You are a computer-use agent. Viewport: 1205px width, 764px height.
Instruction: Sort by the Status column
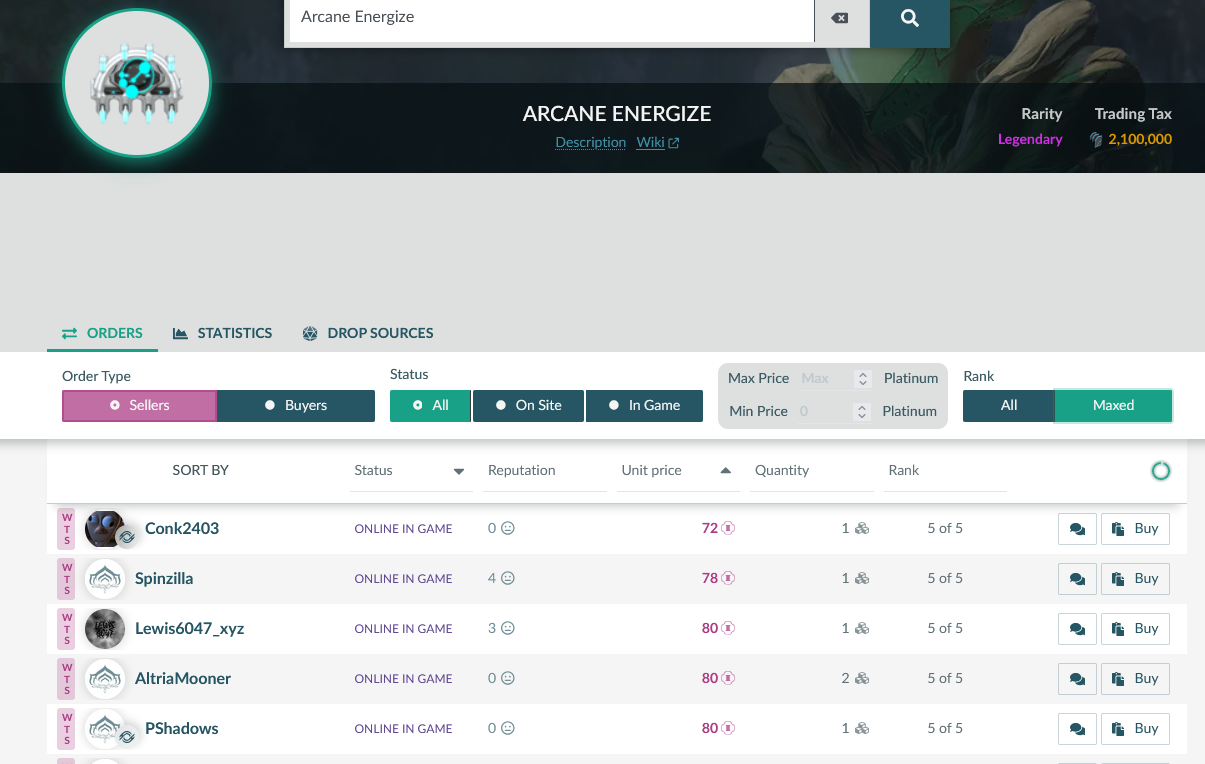(411, 470)
